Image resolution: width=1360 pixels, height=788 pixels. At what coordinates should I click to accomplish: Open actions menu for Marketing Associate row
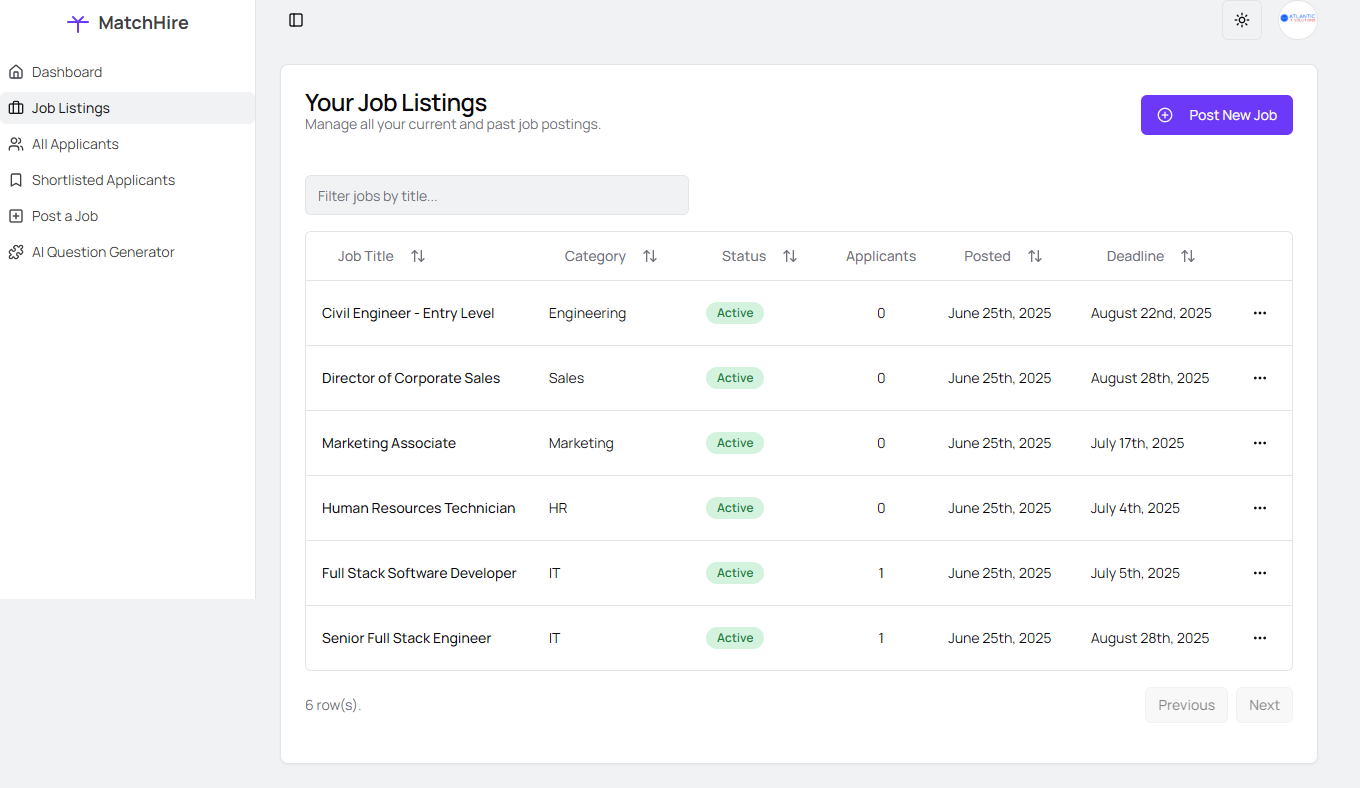(1260, 443)
